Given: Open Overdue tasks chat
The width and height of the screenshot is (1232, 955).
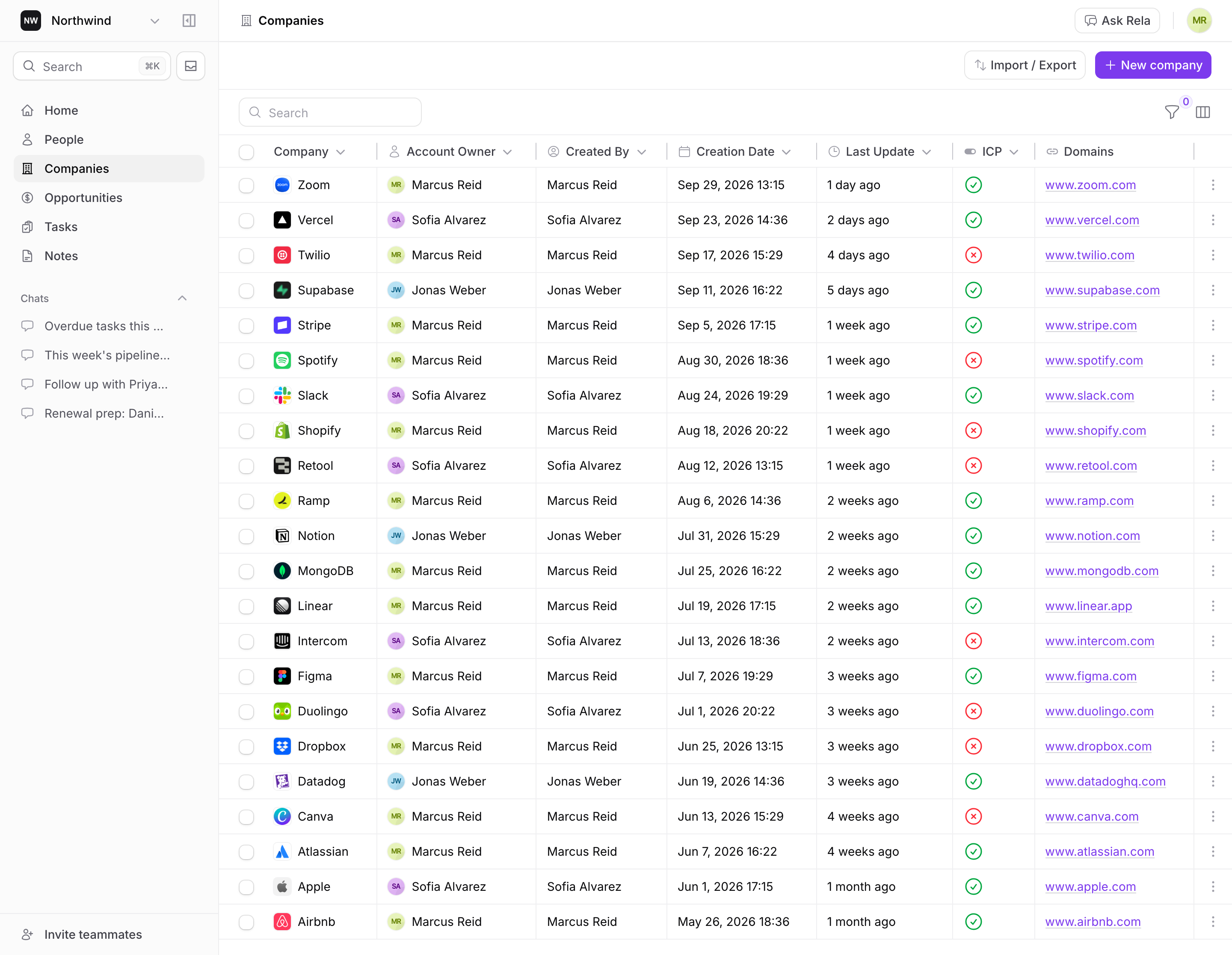Looking at the screenshot, I should coord(104,326).
